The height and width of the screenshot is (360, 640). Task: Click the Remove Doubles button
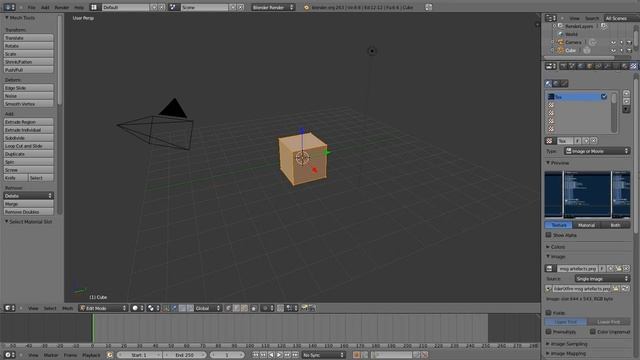(x=29, y=212)
